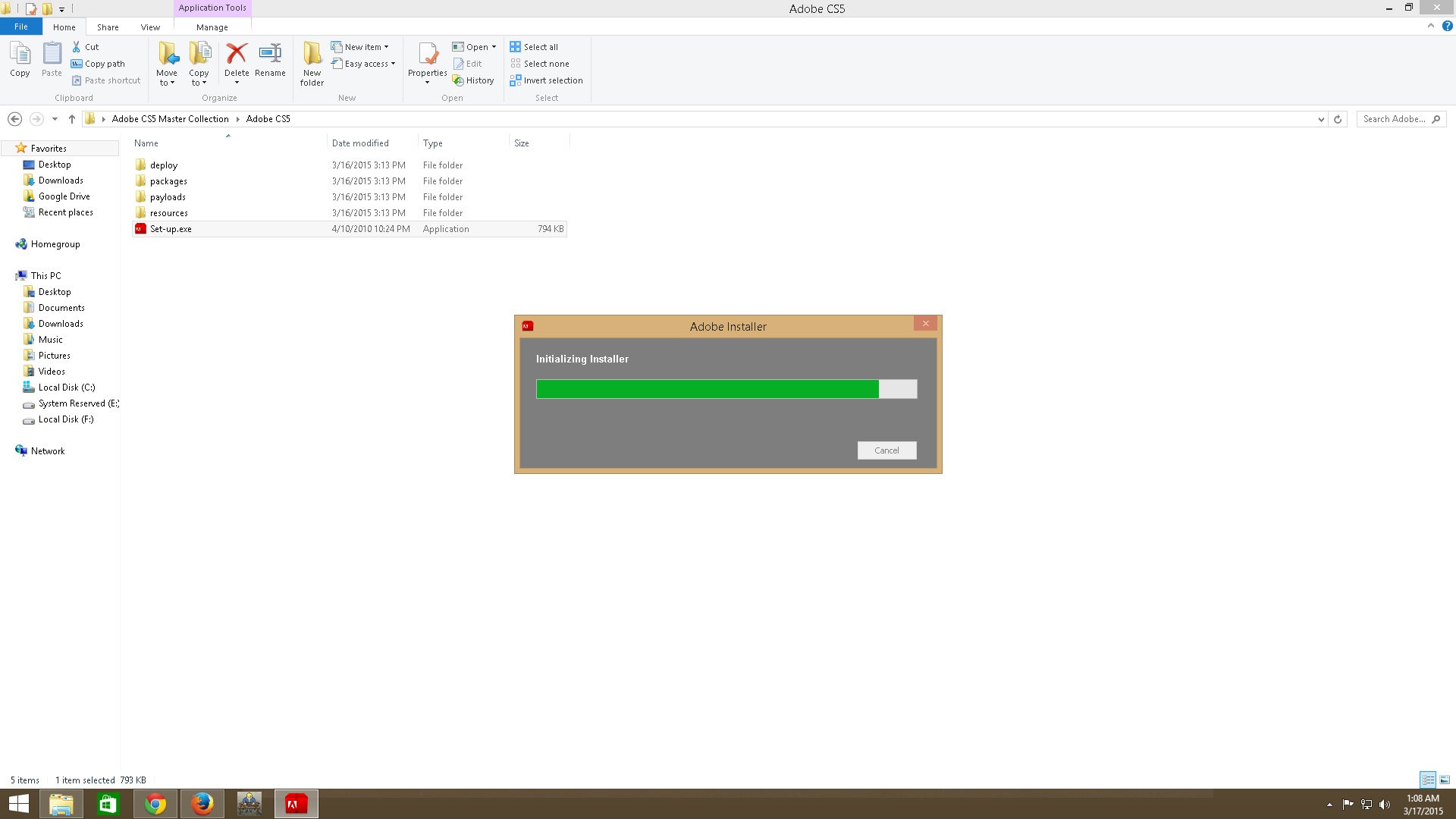This screenshot has width=1456, height=819.
Task: Open the Easy access dropdown
Action: pyautogui.click(x=363, y=64)
